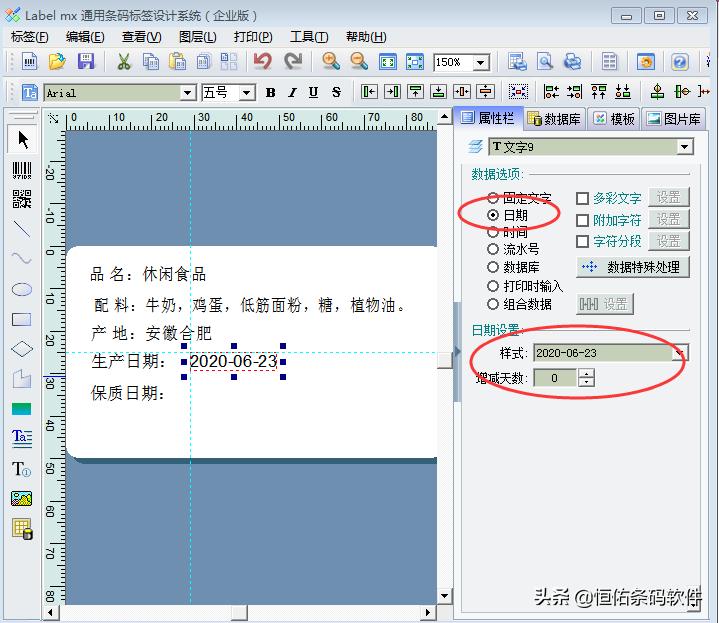
Task: Open the 150% zoom dropdown
Action: pyautogui.click(x=481, y=62)
